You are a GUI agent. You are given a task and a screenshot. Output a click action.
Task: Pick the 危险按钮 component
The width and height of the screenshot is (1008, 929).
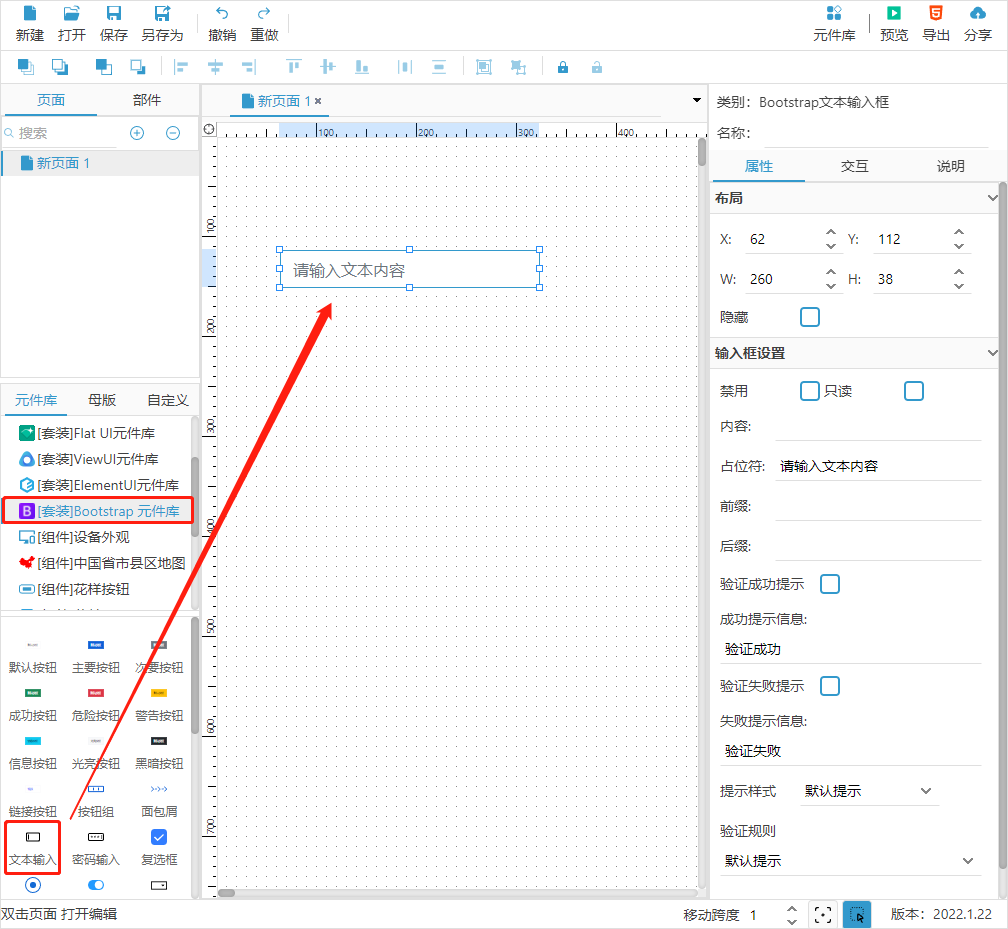pos(96,705)
